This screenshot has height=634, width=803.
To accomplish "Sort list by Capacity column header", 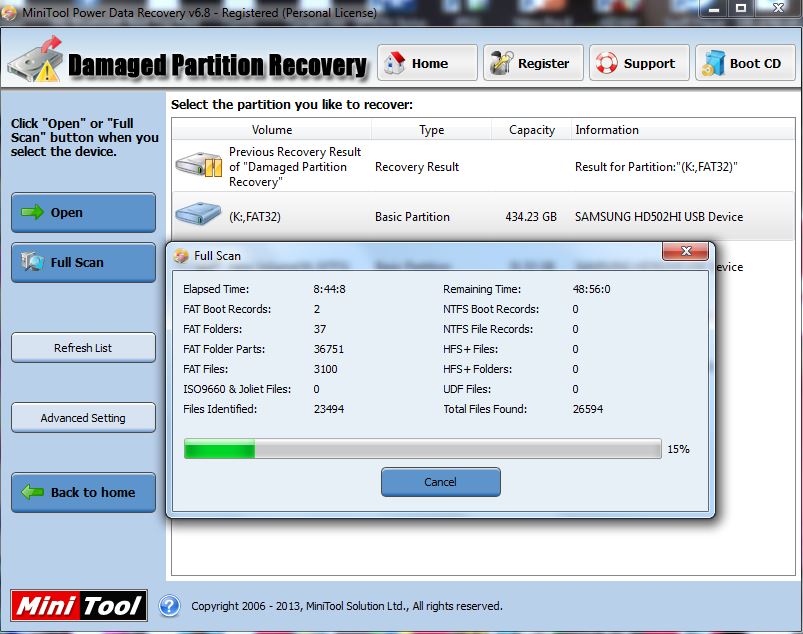I will (531, 130).
